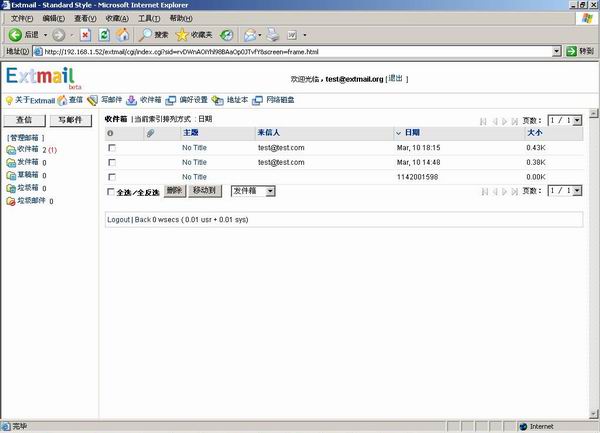The width and height of the screenshot is (600, 433).
Task: Click the IE Stop button in toolbar
Action: click(x=84, y=35)
